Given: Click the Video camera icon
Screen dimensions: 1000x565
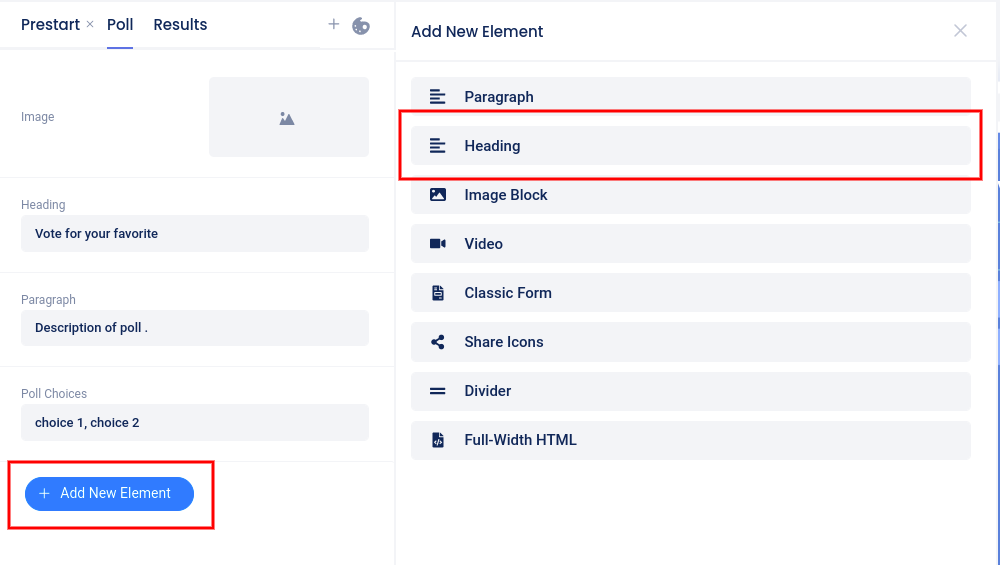Looking at the screenshot, I should pyautogui.click(x=437, y=244).
